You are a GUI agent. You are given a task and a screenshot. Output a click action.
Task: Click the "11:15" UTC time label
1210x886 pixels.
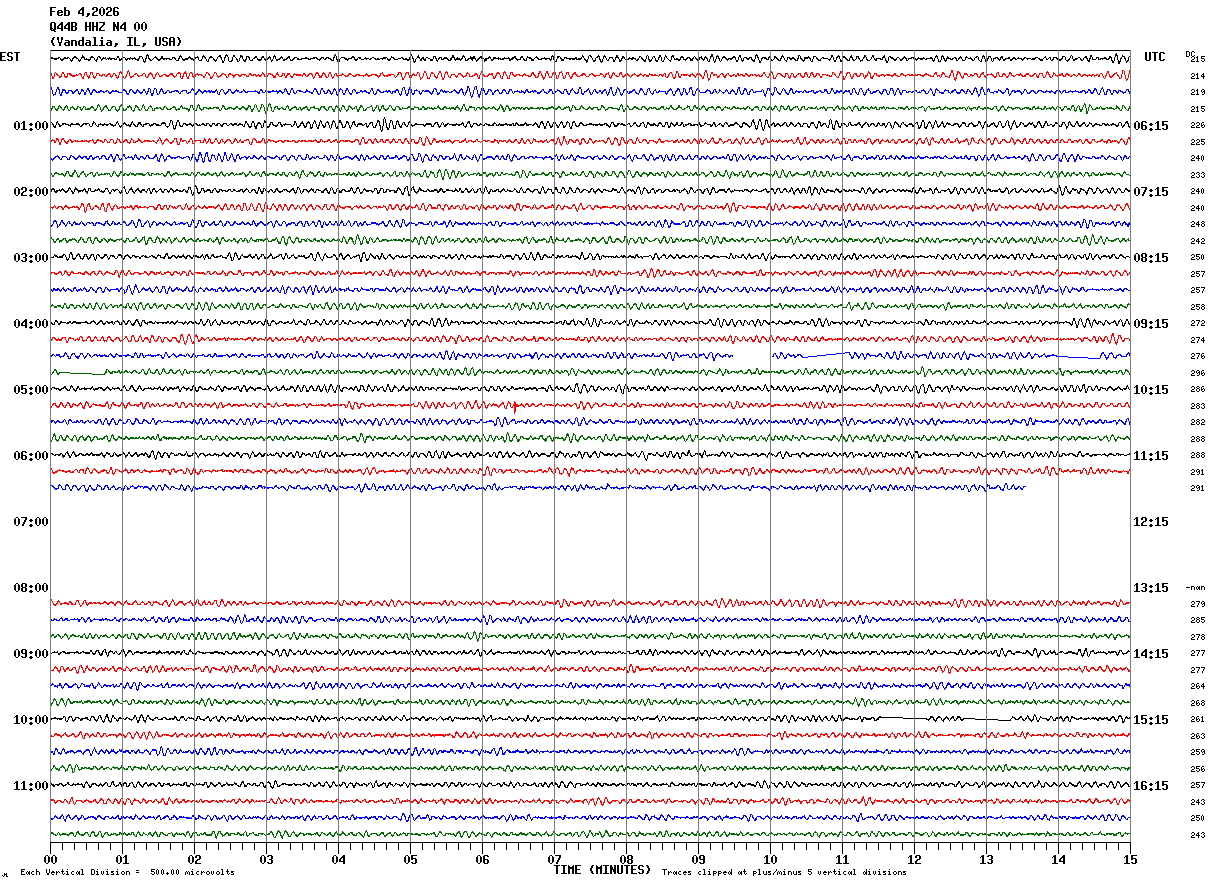[1151, 456]
